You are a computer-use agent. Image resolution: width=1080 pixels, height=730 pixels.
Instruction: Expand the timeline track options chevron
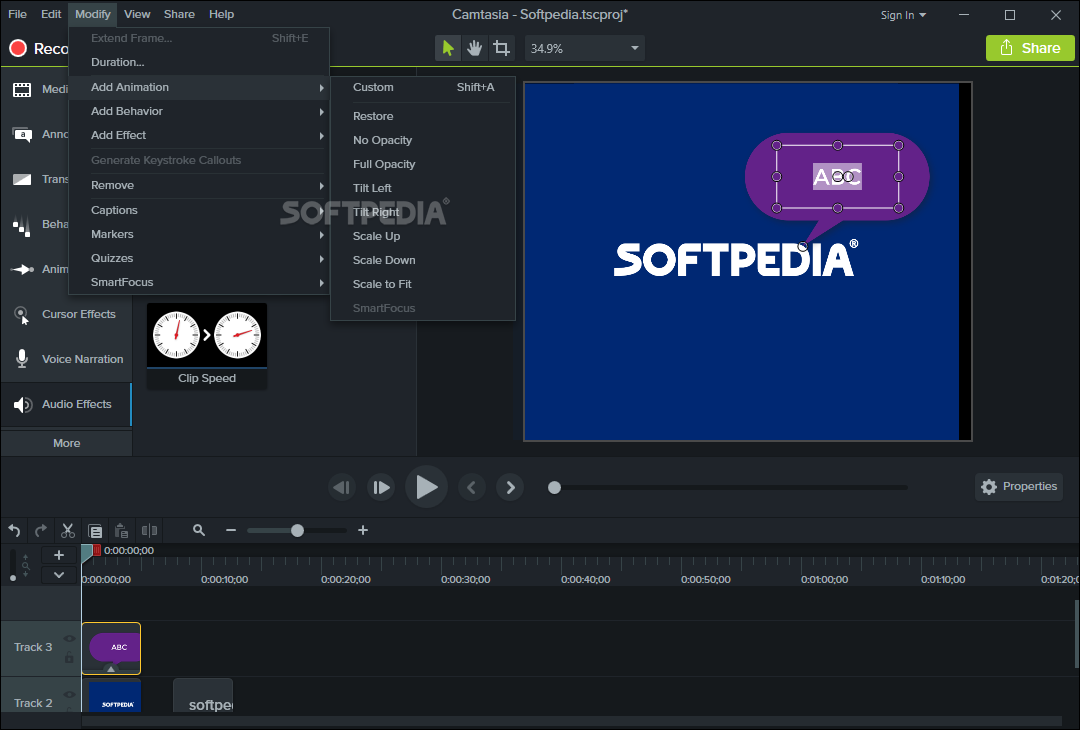[59, 574]
